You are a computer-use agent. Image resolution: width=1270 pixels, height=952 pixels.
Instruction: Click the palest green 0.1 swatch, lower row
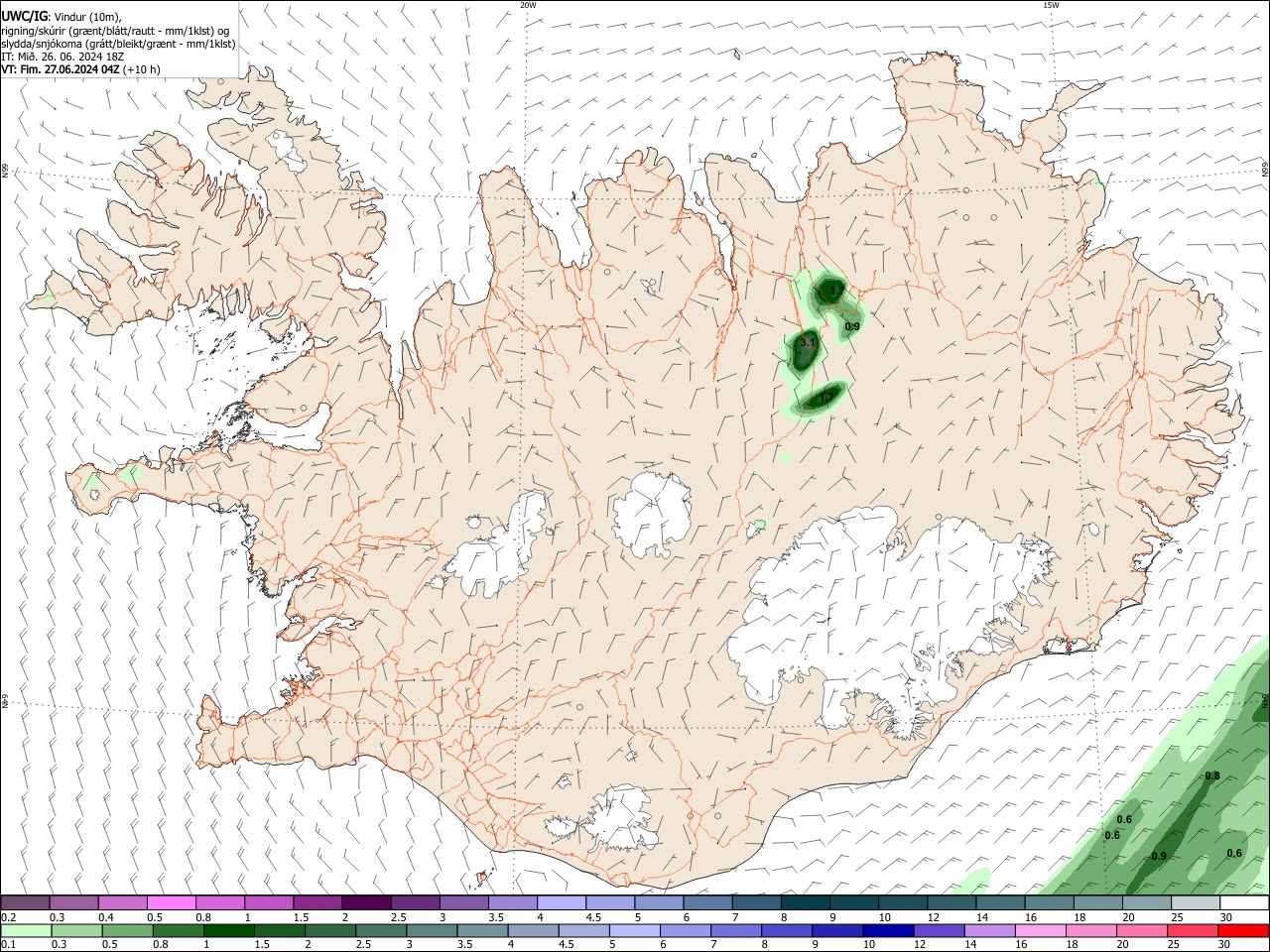click(26, 930)
